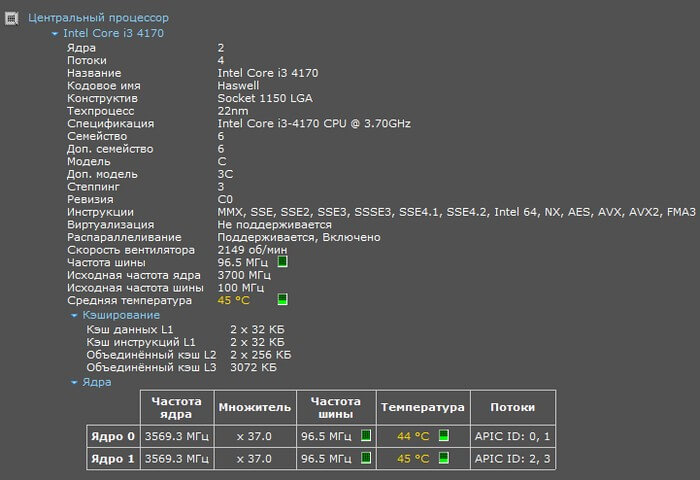700x480 pixels.
Task: Toggle temperature graph icon for Ядро 1
Action: coord(444,458)
